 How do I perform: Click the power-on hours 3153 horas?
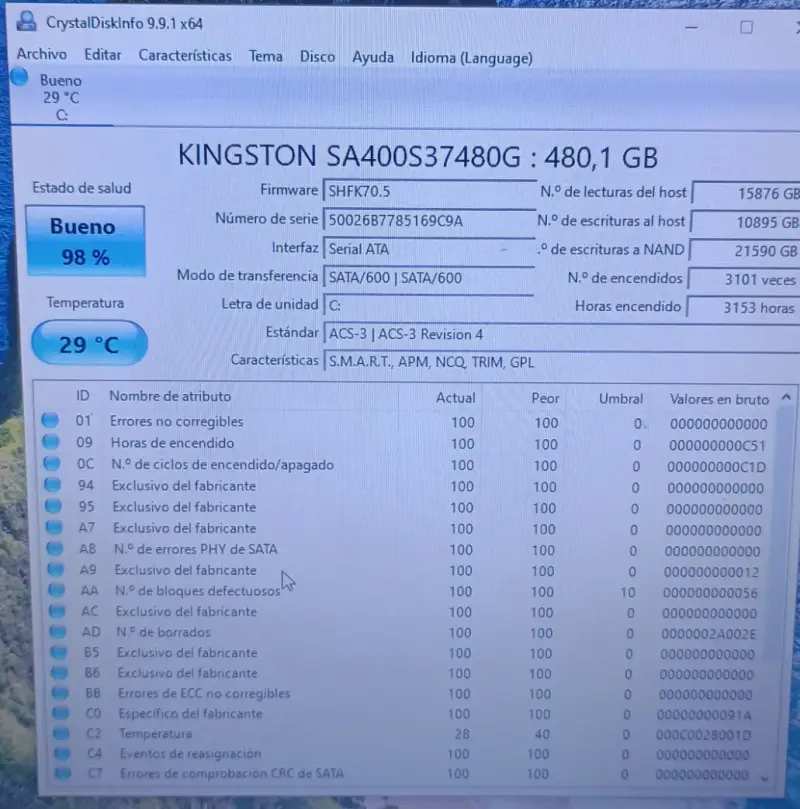[x=743, y=308]
